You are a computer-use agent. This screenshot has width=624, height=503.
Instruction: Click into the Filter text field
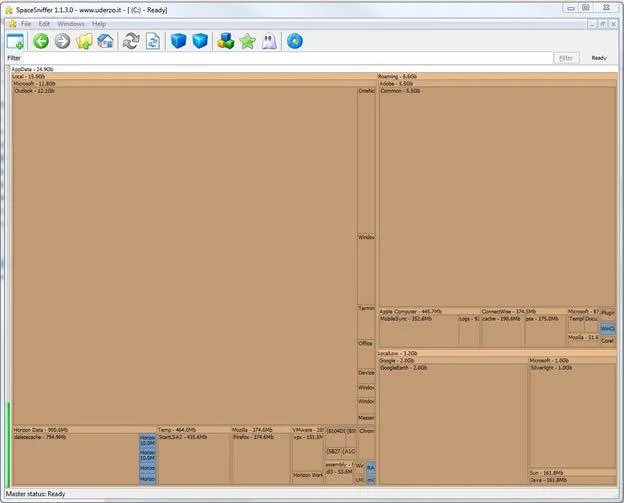pyautogui.click(x=287, y=58)
